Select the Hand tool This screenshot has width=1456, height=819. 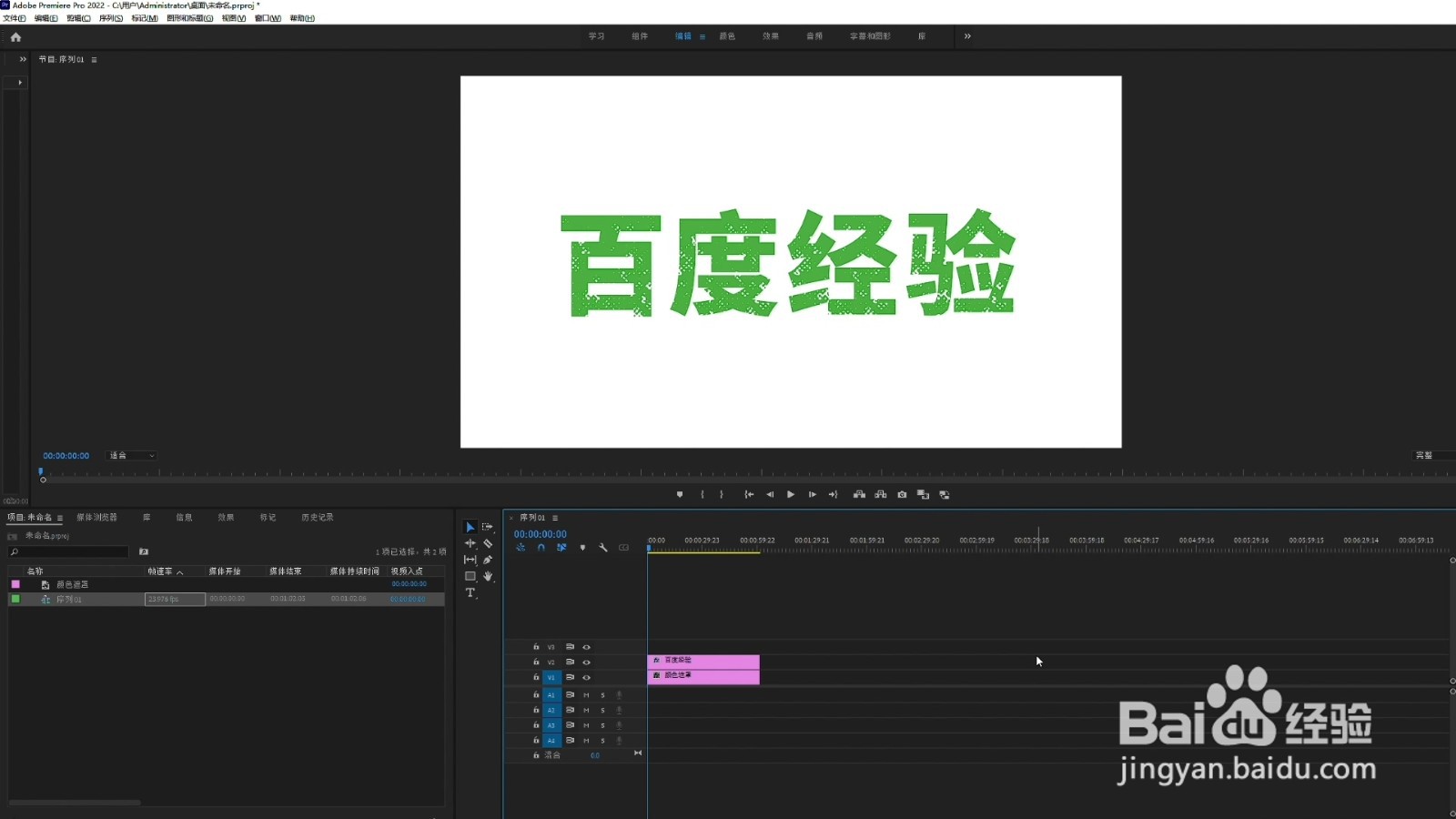488,576
